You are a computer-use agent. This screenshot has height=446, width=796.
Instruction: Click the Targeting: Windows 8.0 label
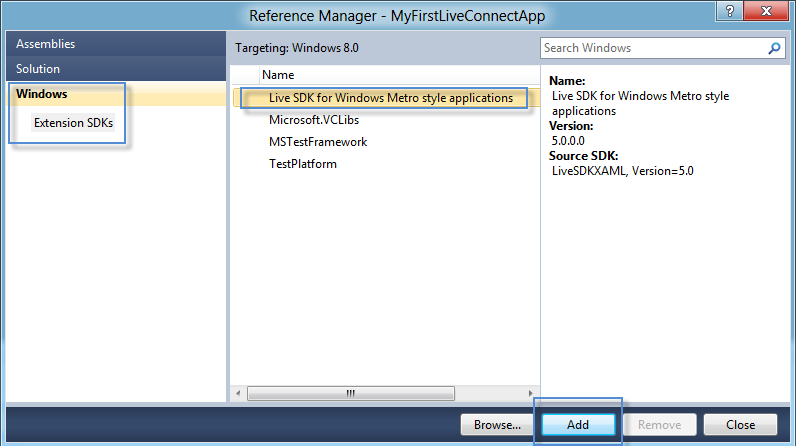click(297, 48)
